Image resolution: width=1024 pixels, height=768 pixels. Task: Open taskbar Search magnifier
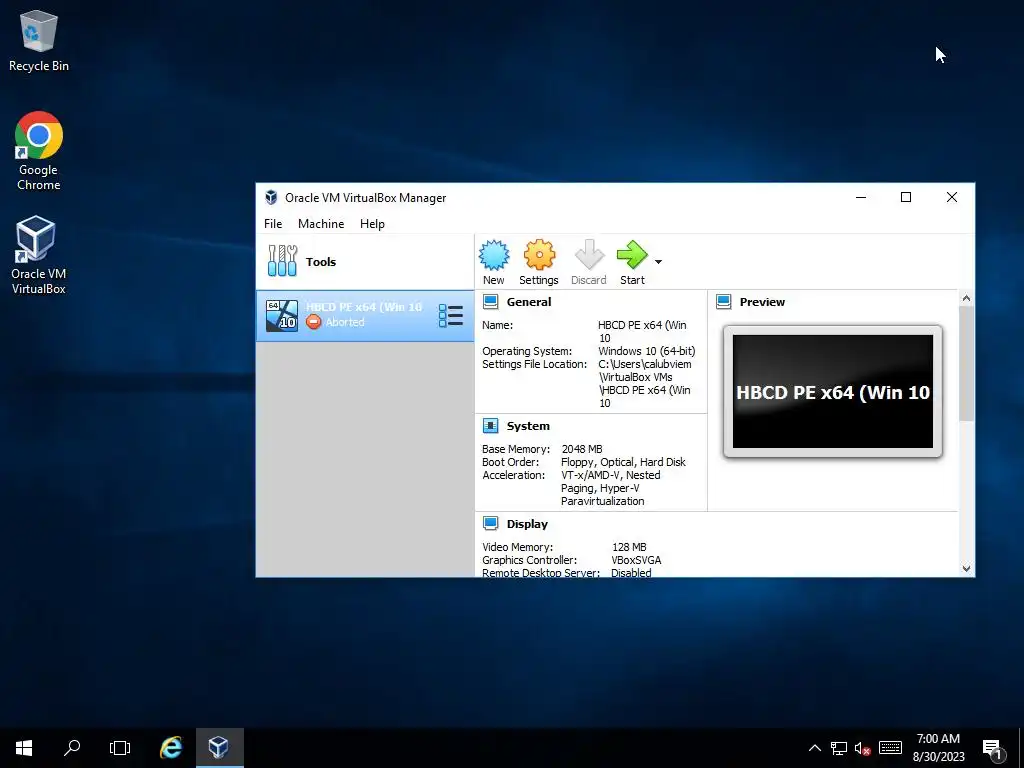(72, 748)
